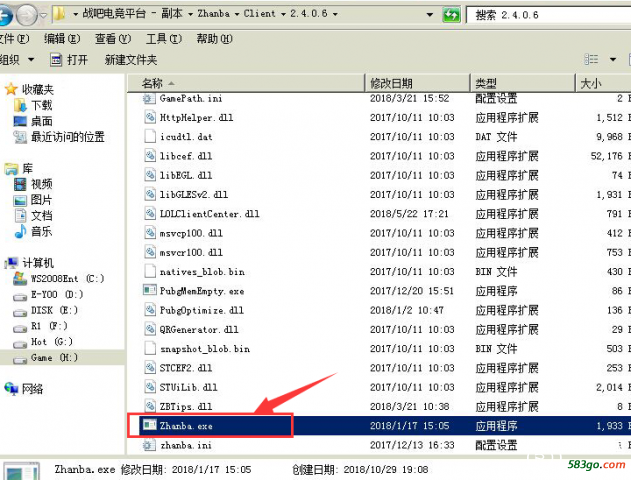The height and width of the screenshot is (480, 631).
Task: Select the LOLClientCenter.dll file icon
Action: pos(150,214)
